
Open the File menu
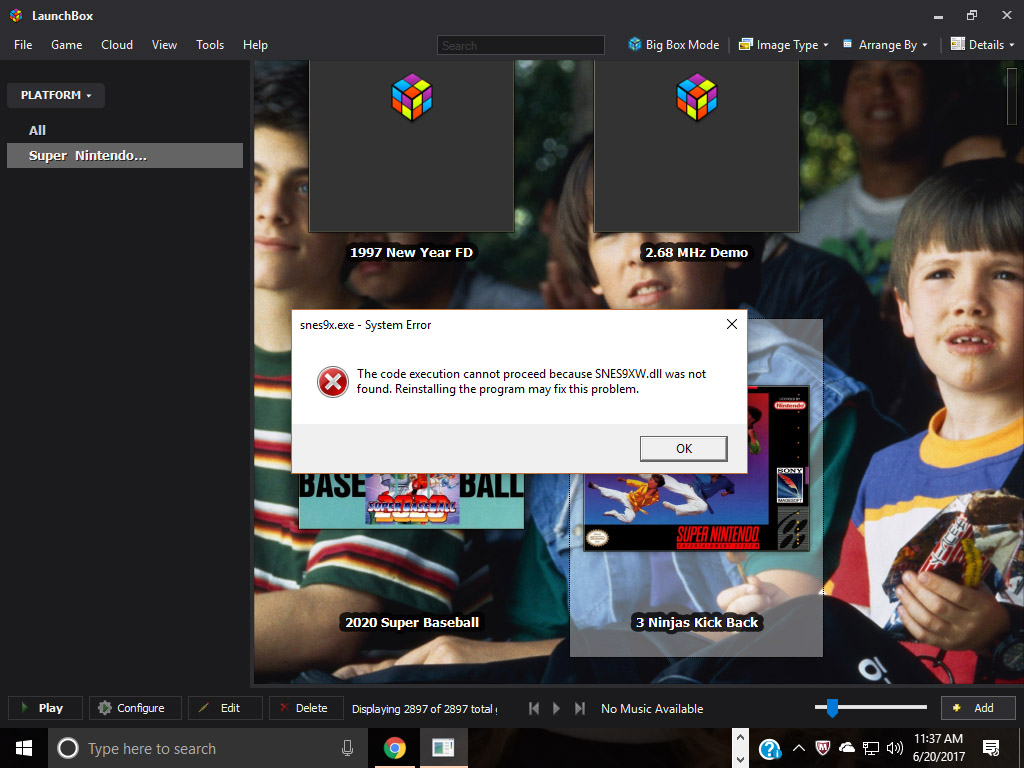pyautogui.click(x=23, y=44)
